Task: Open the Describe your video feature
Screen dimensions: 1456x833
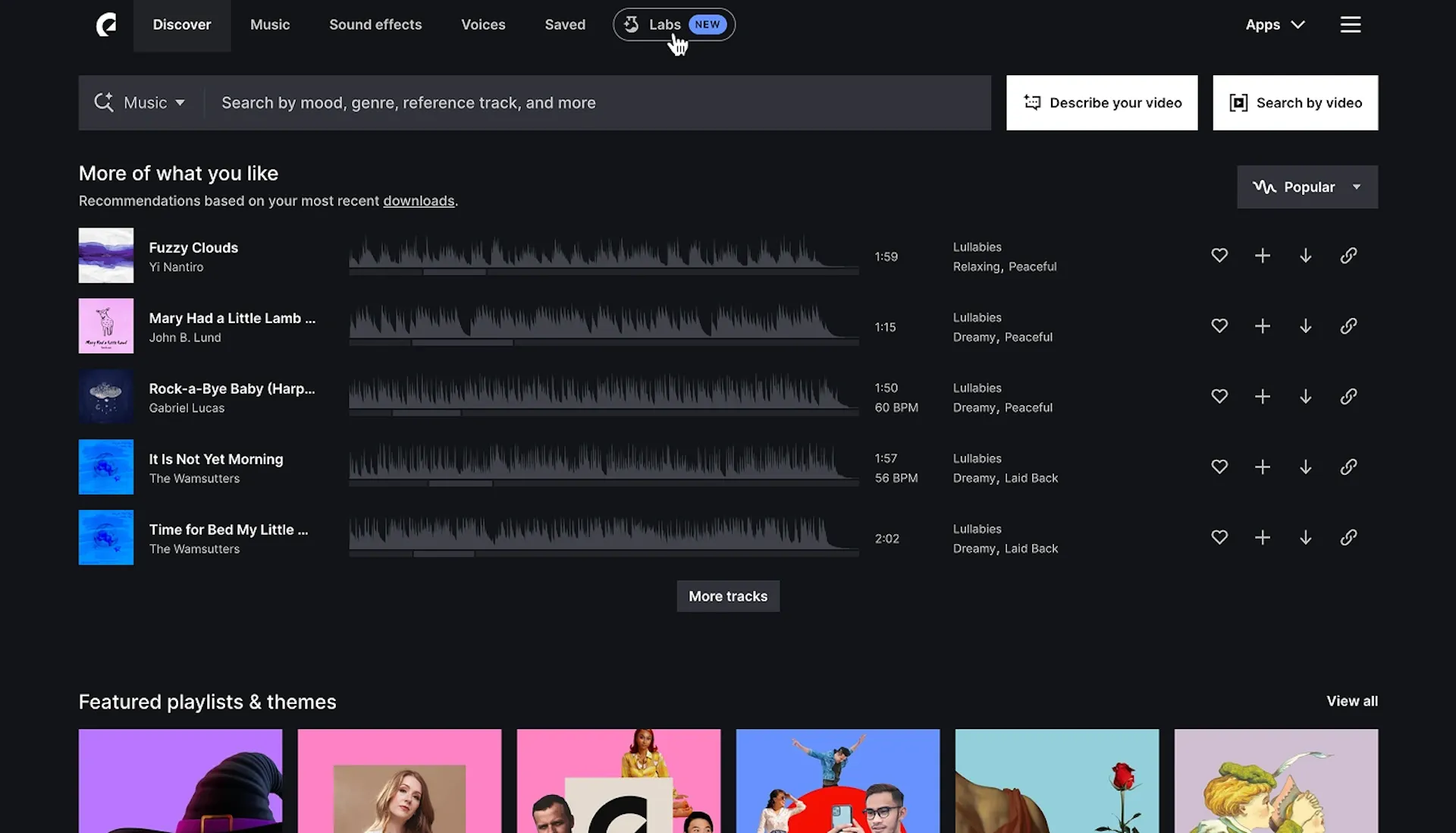Action: click(x=1102, y=102)
